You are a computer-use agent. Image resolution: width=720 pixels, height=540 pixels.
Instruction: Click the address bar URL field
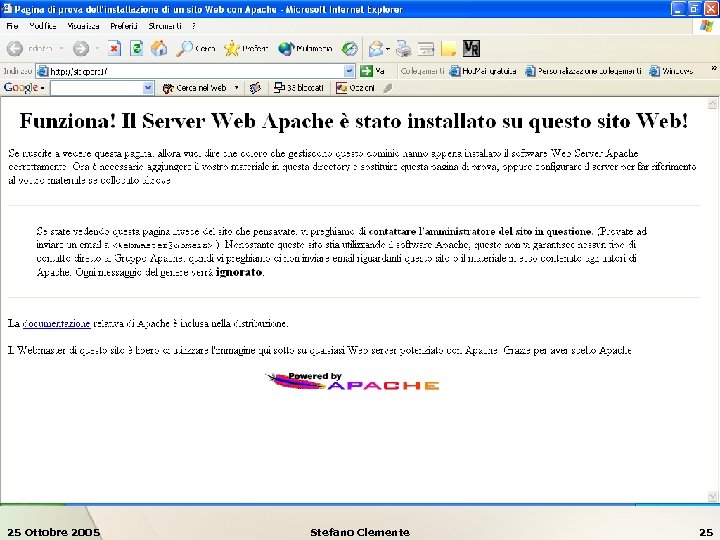pos(195,71)
